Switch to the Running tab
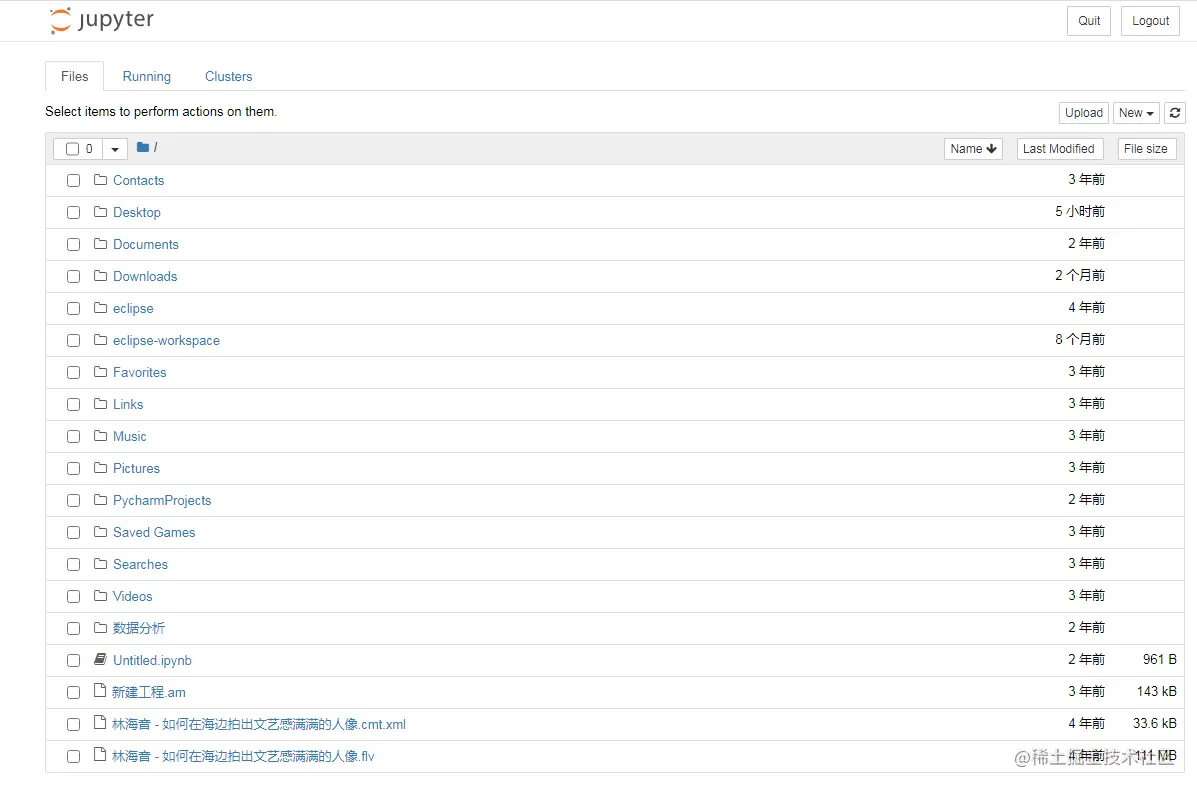 [147, 76]
